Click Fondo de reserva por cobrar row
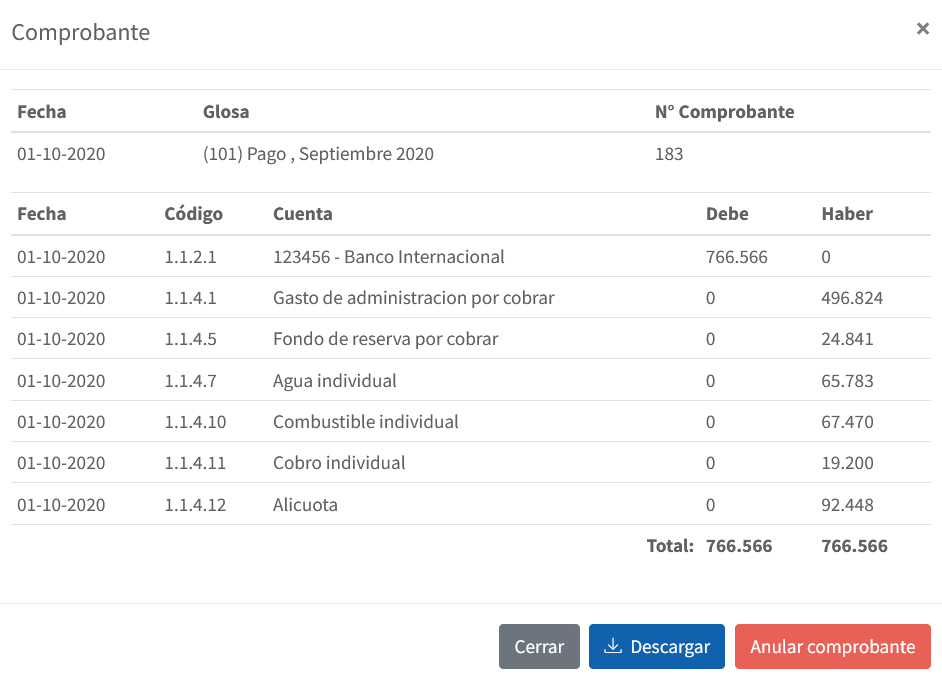Image resolution: width=942 pixels, height=679 pixels. pos(471,339)
